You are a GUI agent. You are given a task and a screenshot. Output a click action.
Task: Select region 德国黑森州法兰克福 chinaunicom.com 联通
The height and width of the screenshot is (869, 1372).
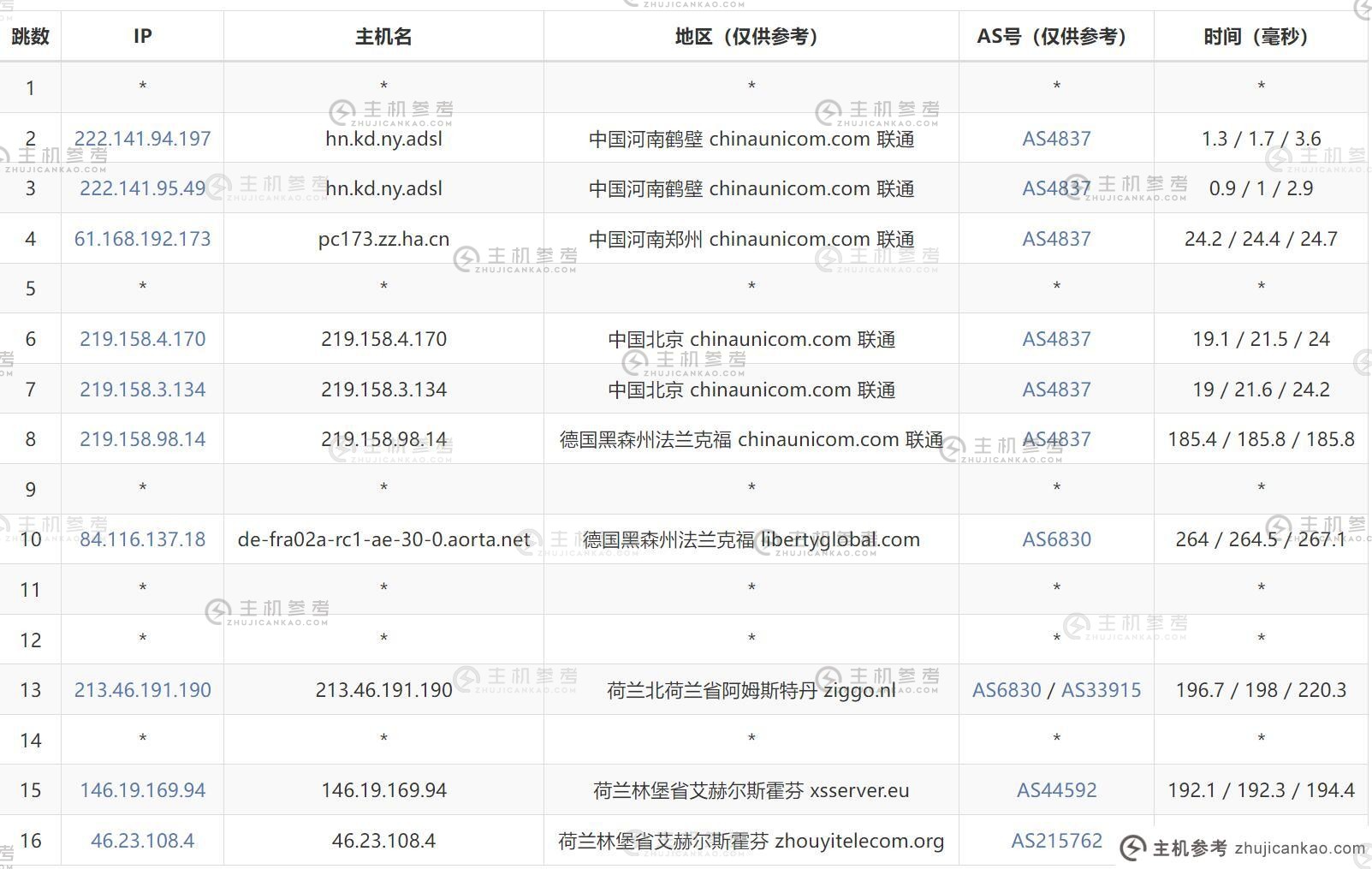pyautogui.click(x=751, y=439)
